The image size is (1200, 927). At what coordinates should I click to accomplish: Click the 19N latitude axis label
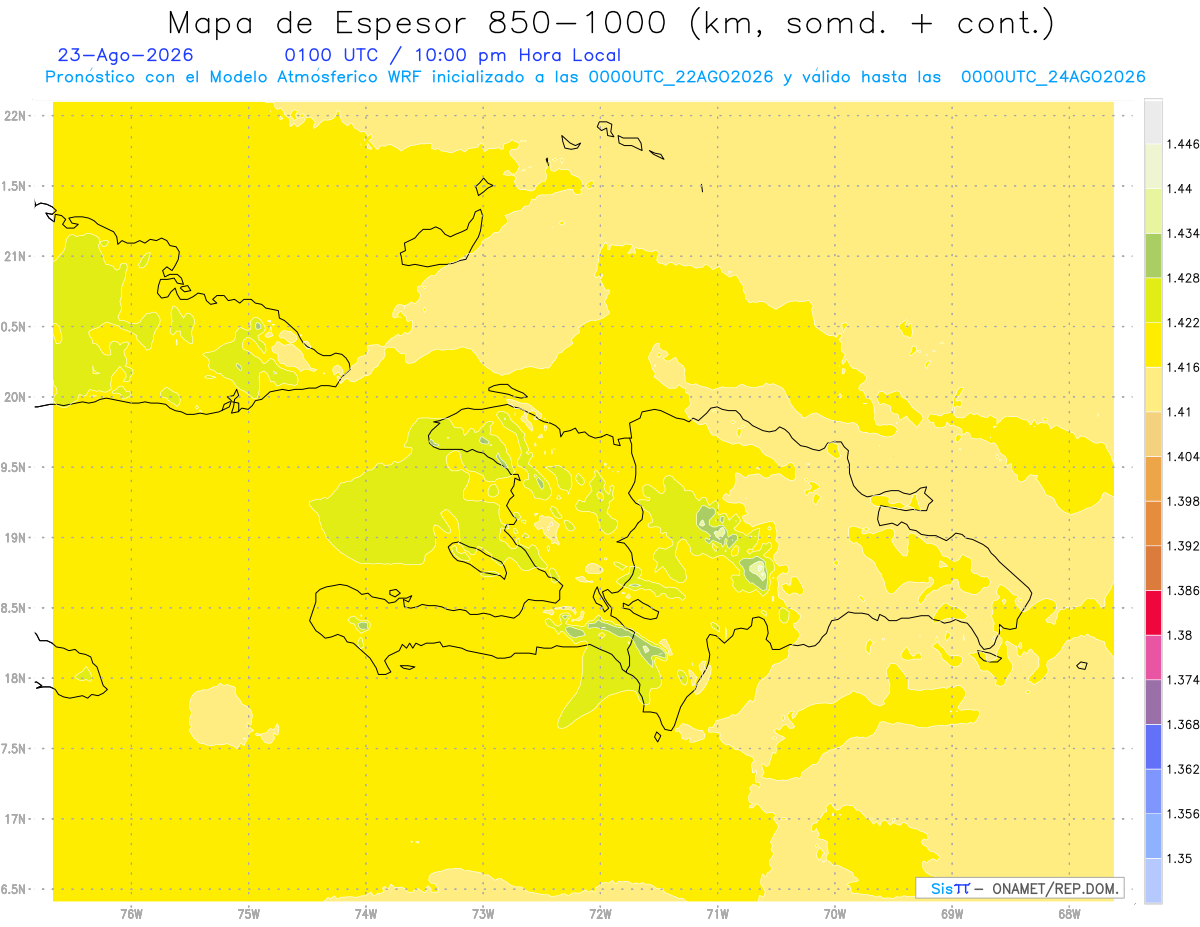tap(15, 537)
